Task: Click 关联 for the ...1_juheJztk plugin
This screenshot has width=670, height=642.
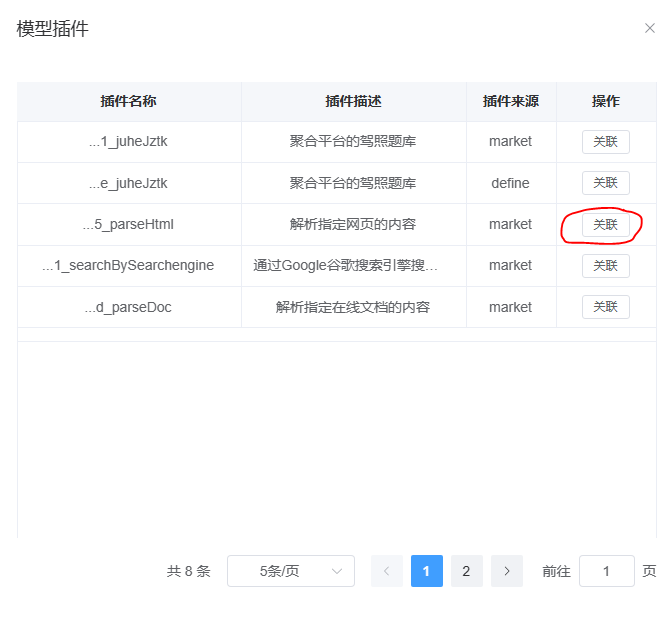Action: click(605, 142)
